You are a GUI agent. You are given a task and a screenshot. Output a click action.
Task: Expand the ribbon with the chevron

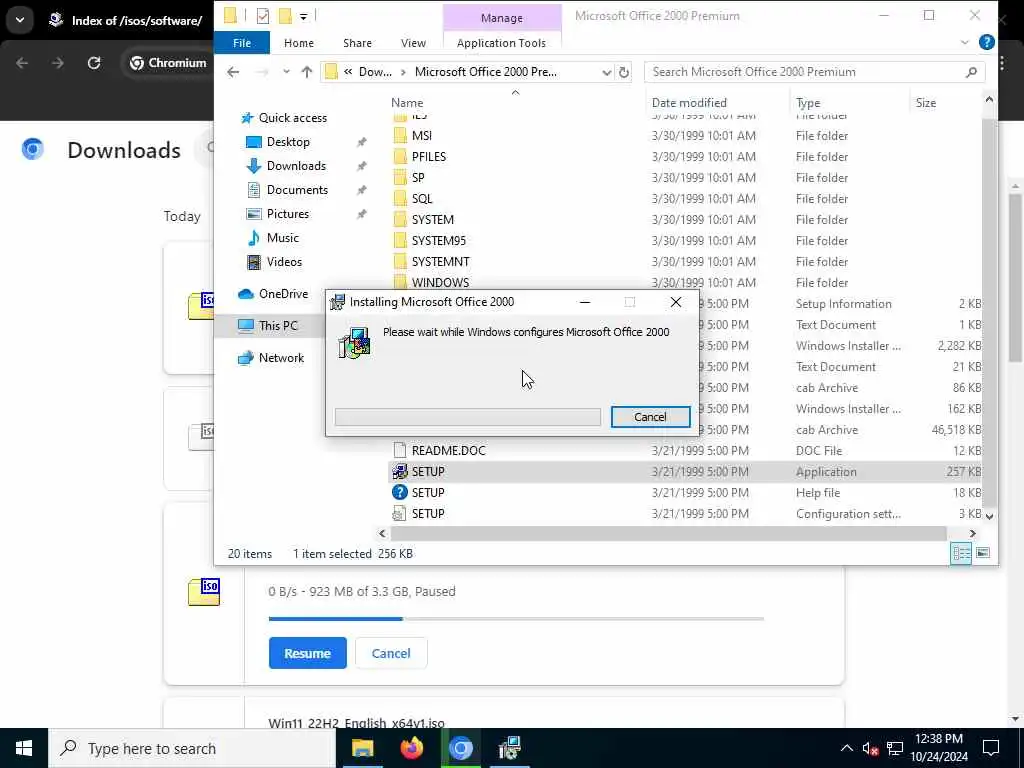(965, 42)
